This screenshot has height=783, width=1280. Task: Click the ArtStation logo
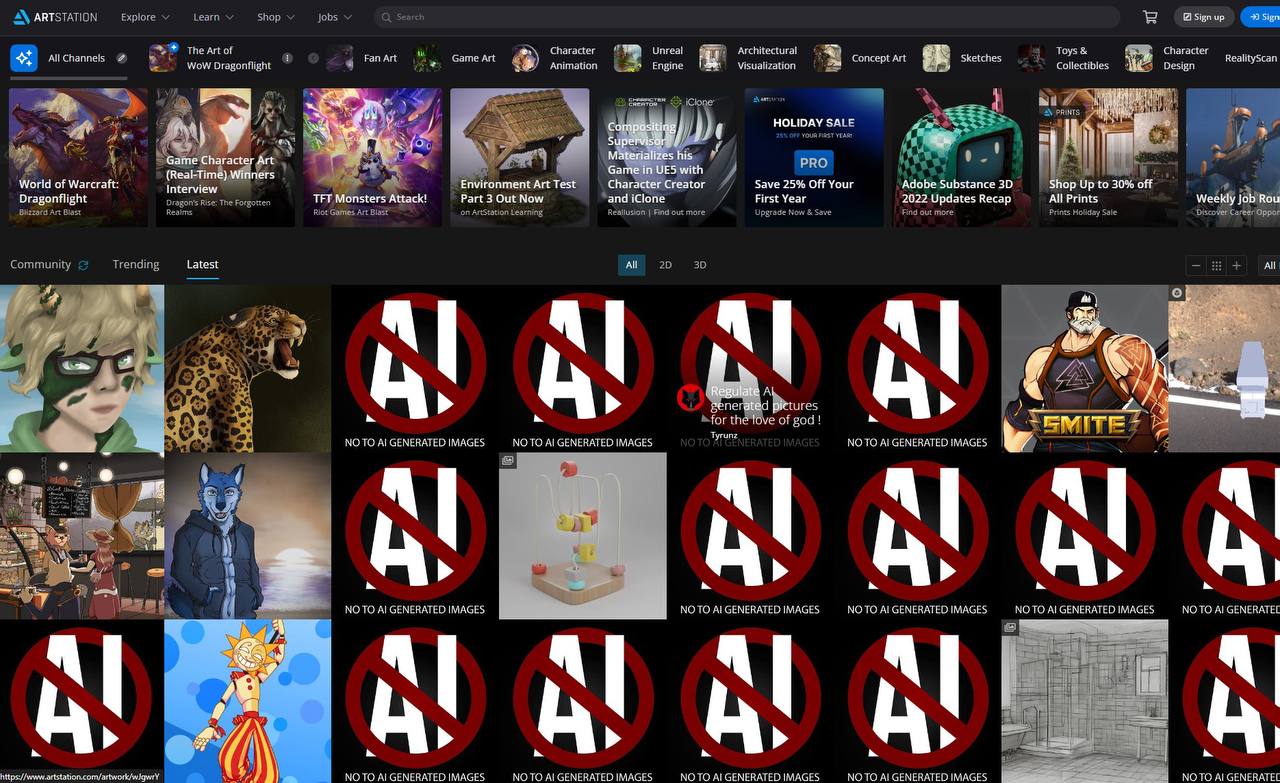coord(55,17)
